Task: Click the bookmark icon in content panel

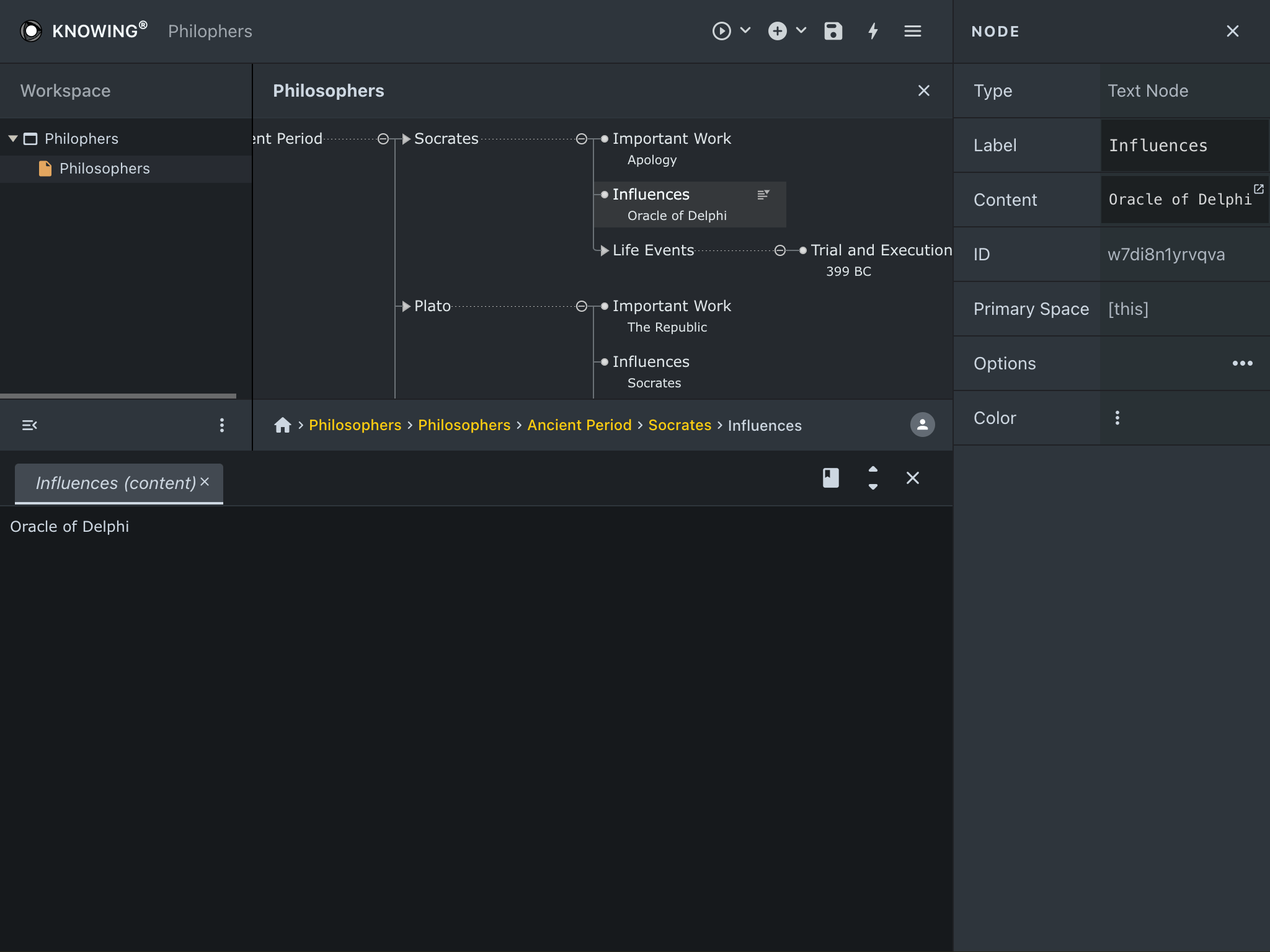Action: click(x=830, y=478)
